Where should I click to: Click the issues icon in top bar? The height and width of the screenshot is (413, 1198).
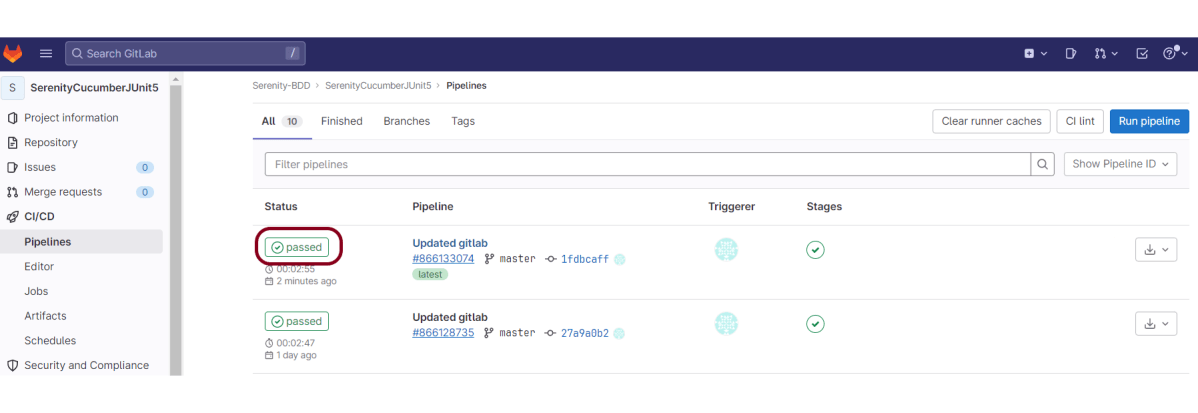pos(1070,54)
